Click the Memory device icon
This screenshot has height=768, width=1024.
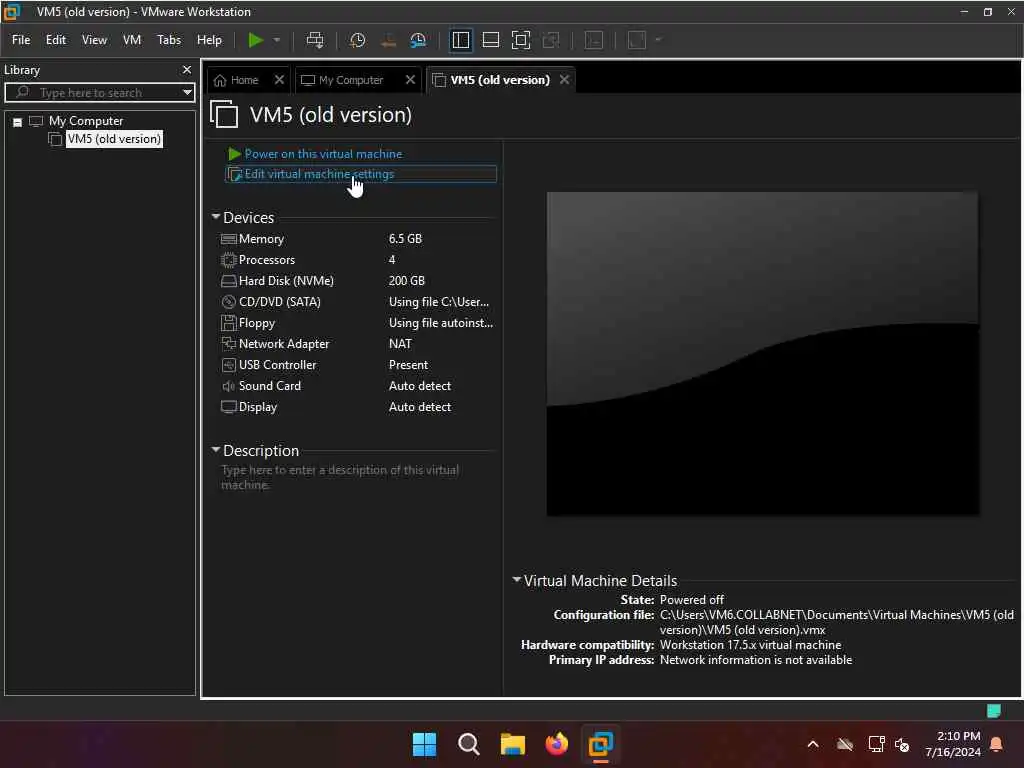click(229, 239)
